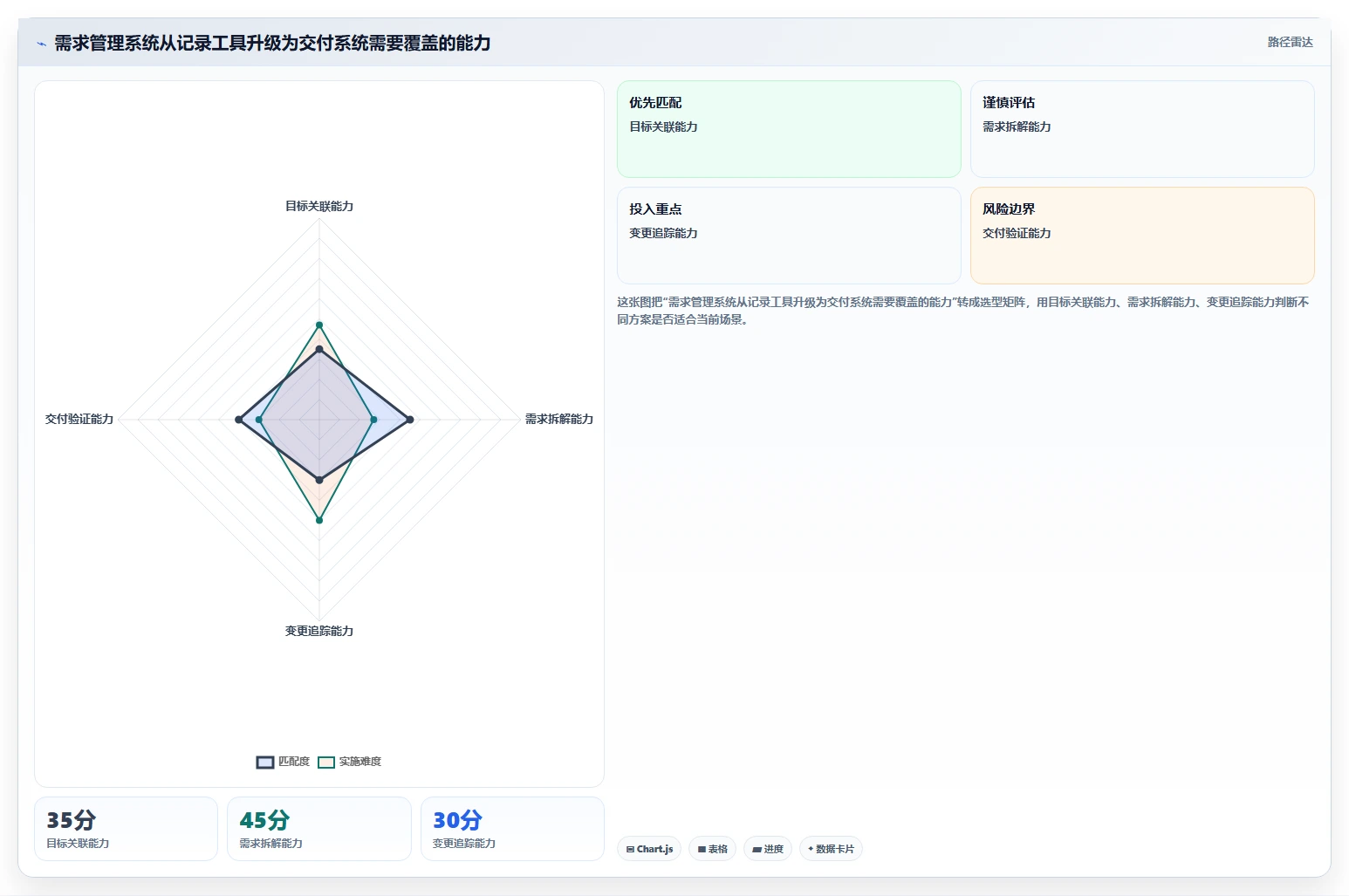Select the 谨慎评估 card

point(1142,129)
